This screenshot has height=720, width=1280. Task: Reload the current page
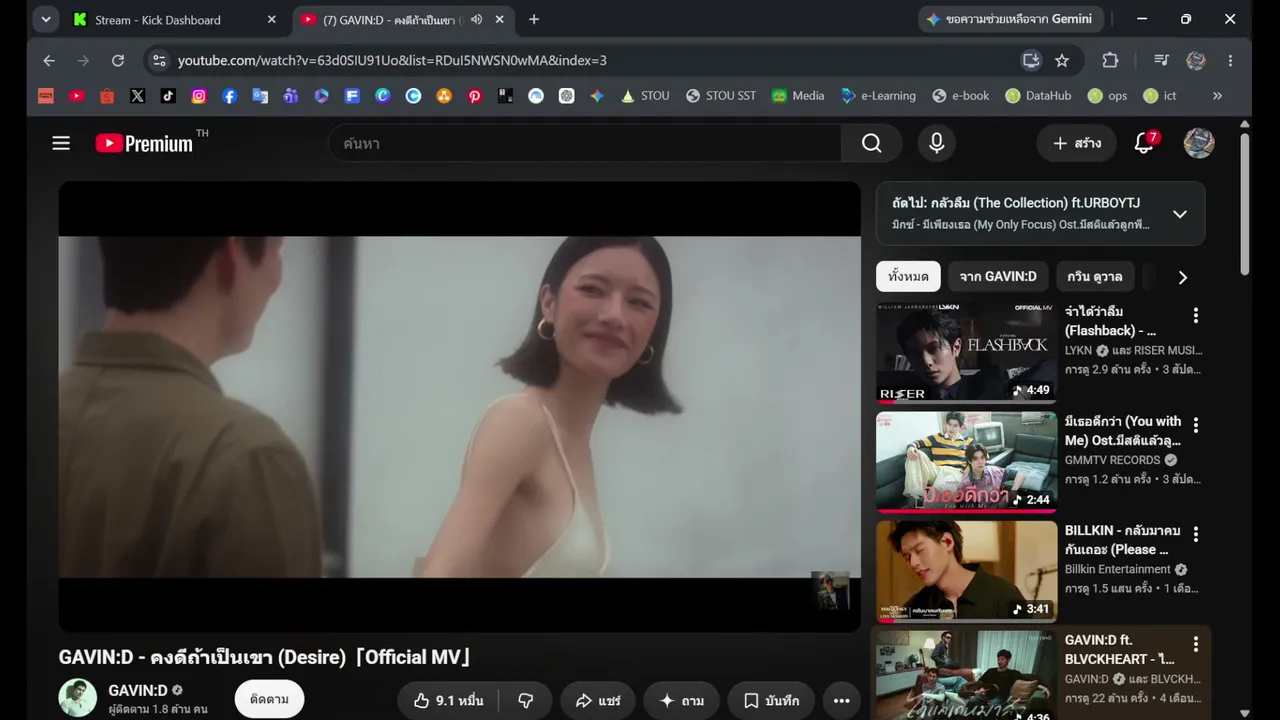118,60
